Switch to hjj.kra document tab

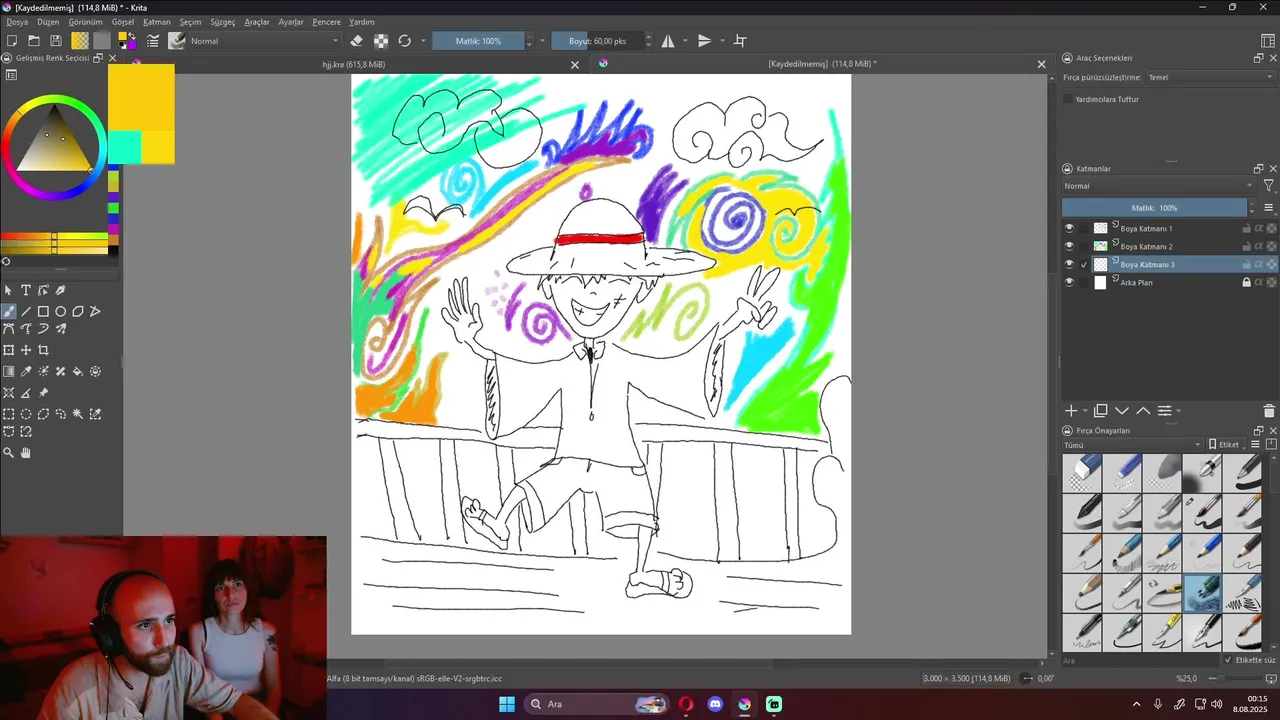(354, 64)
